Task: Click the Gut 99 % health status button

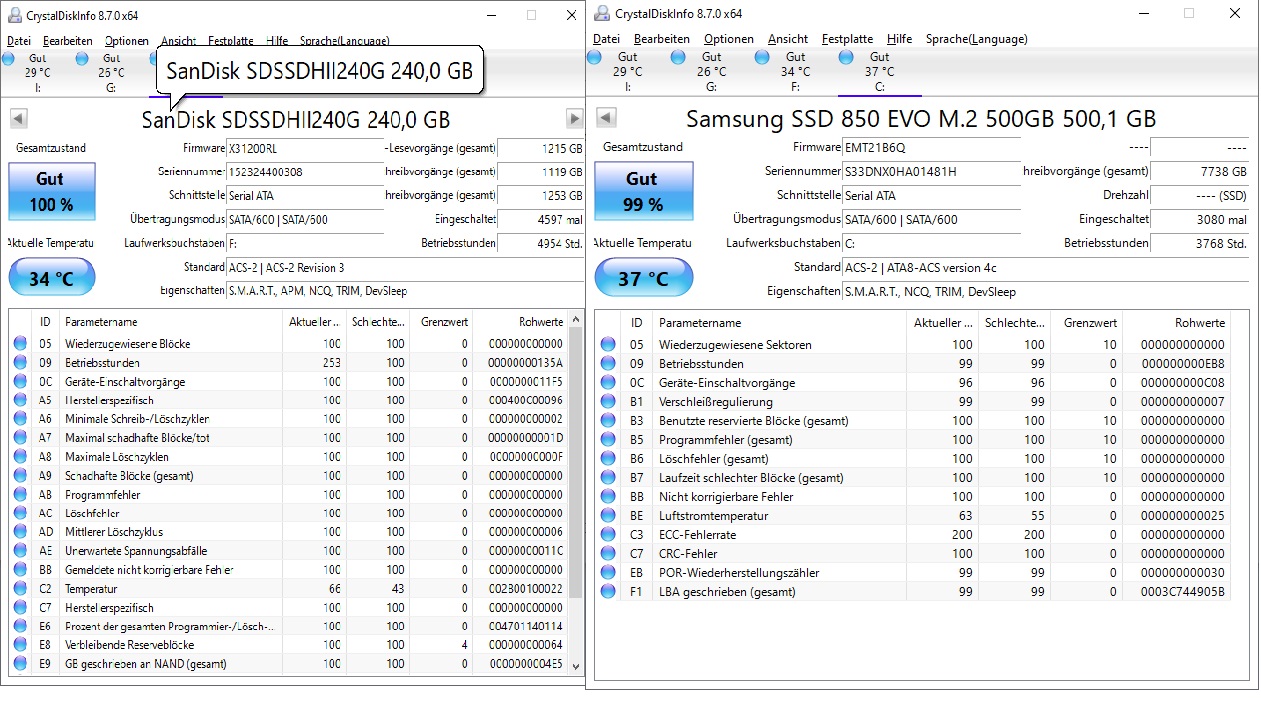Action: coord(642,191)
